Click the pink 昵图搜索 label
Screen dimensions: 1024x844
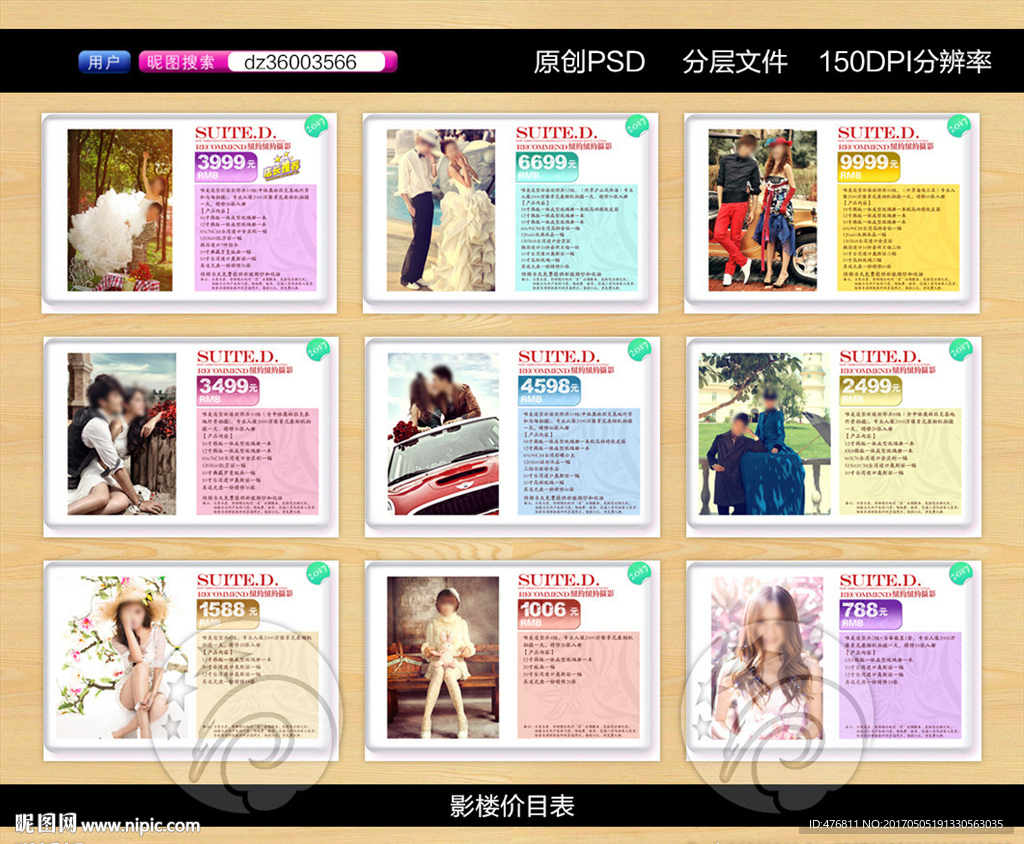point(180,62)
